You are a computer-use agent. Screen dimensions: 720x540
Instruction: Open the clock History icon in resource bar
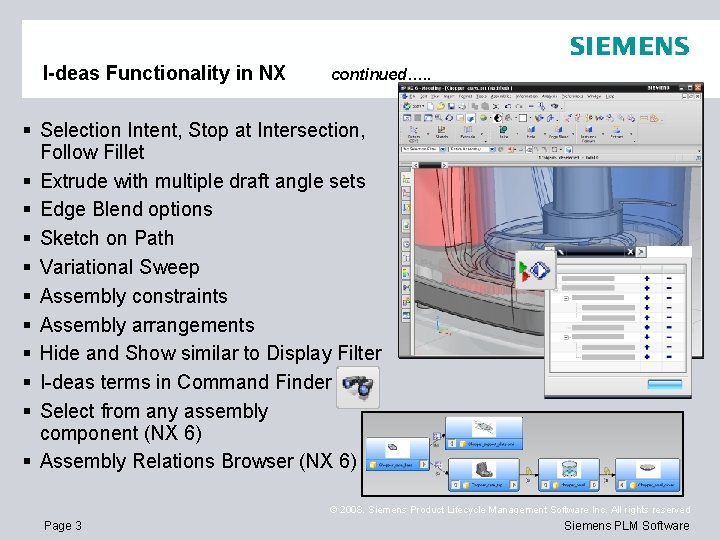coord(406,243)
